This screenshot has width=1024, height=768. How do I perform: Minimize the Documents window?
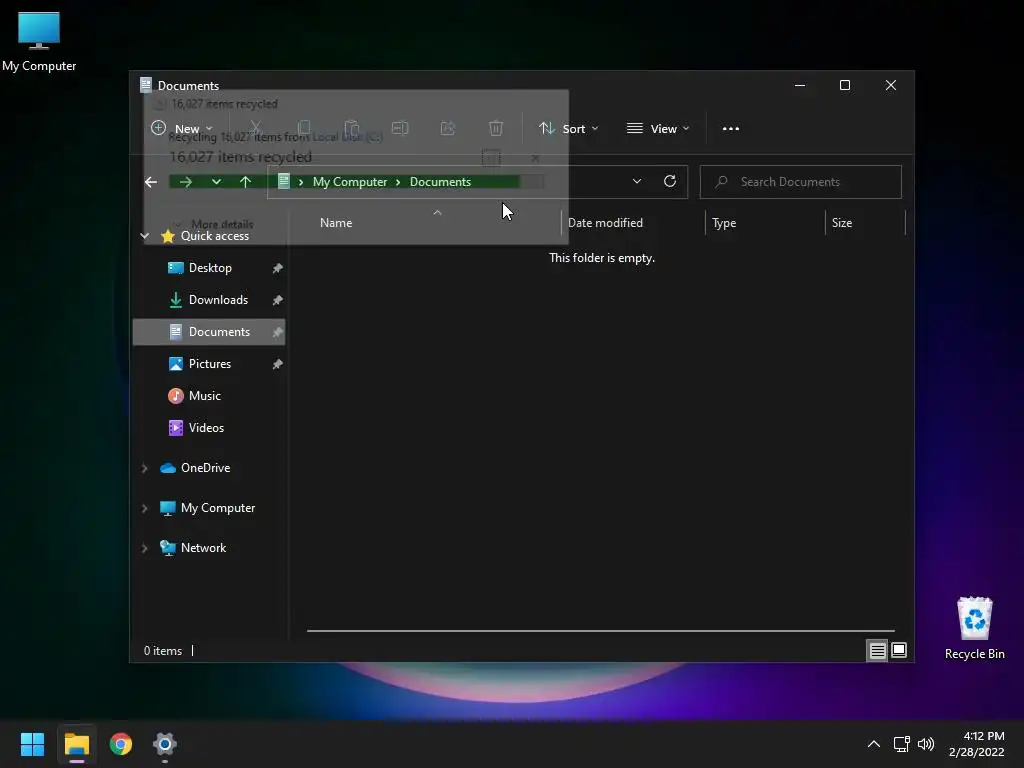pos(799,85)
